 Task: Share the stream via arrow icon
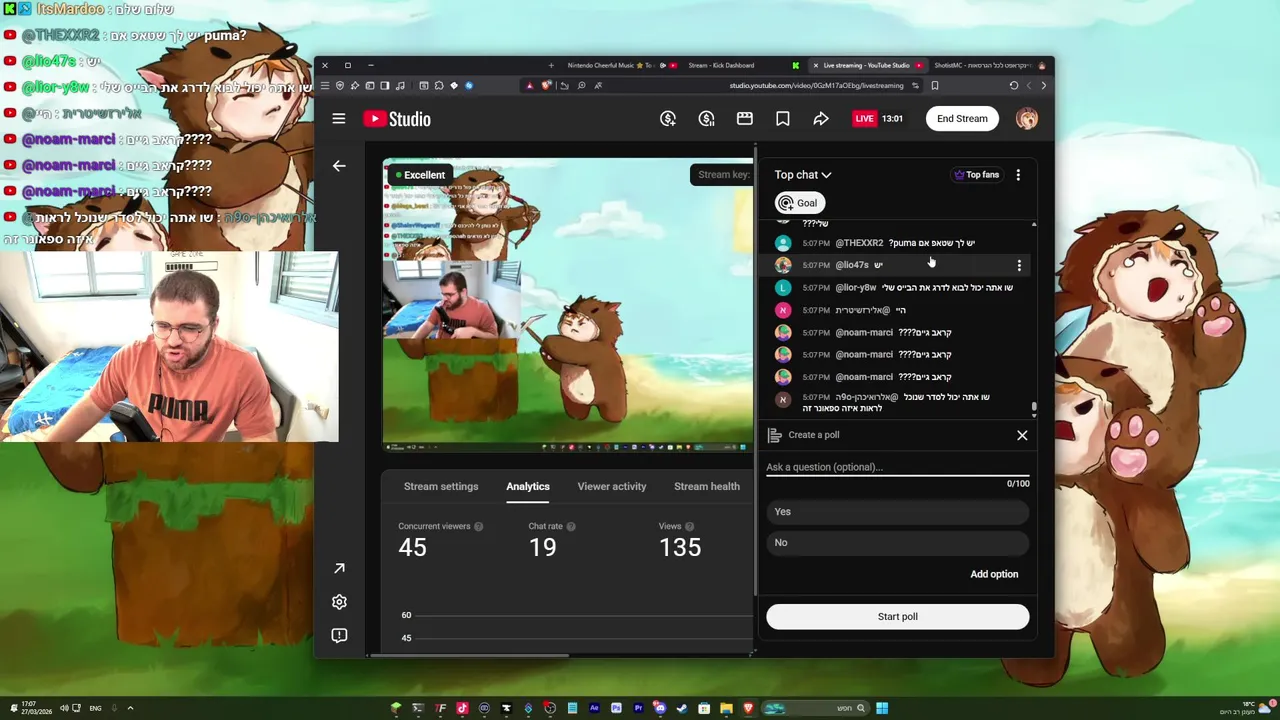[x=820, y=119]
